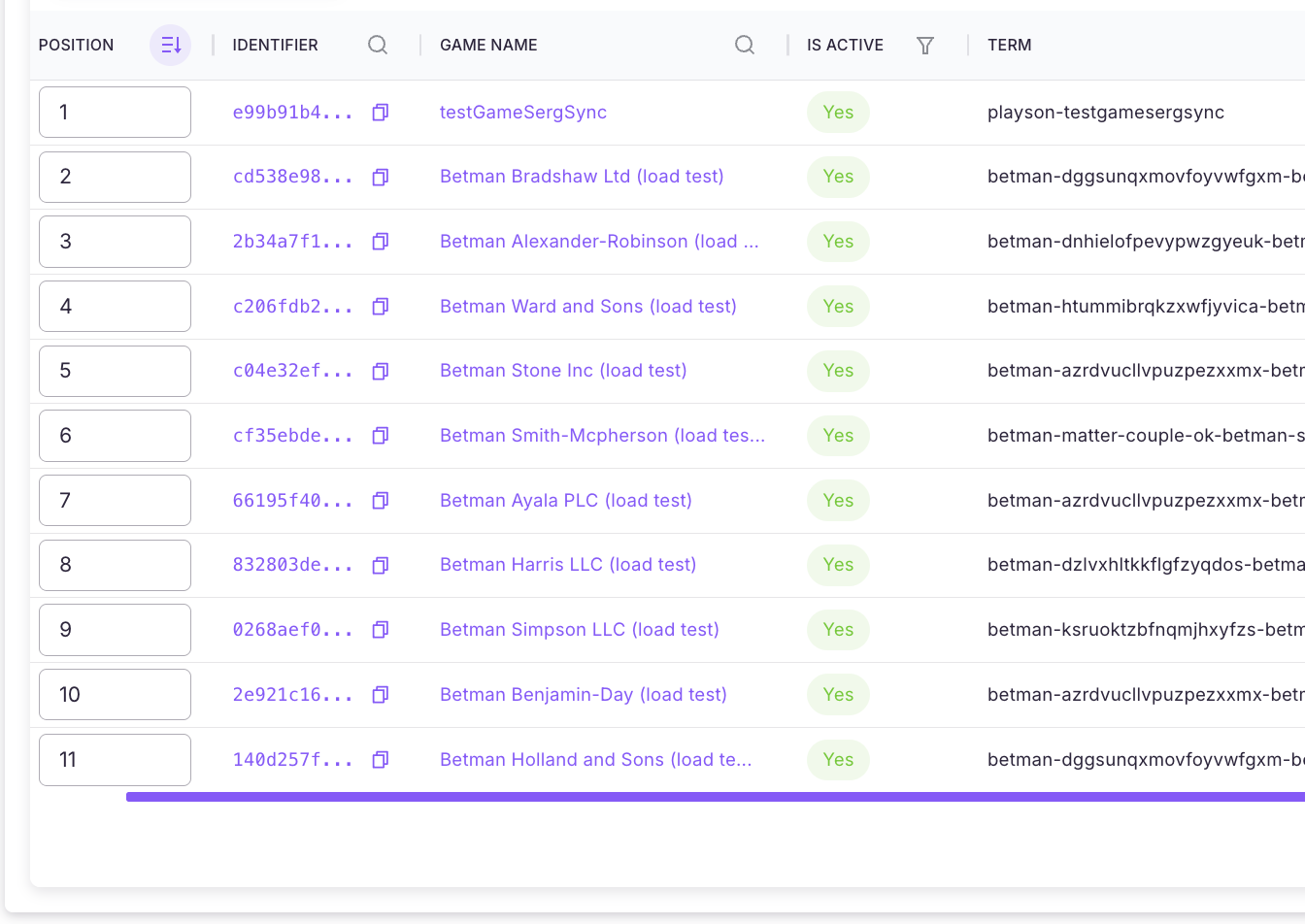Open Betman Harris LLC game link
1305x924 pixels.
coord(568,565)
